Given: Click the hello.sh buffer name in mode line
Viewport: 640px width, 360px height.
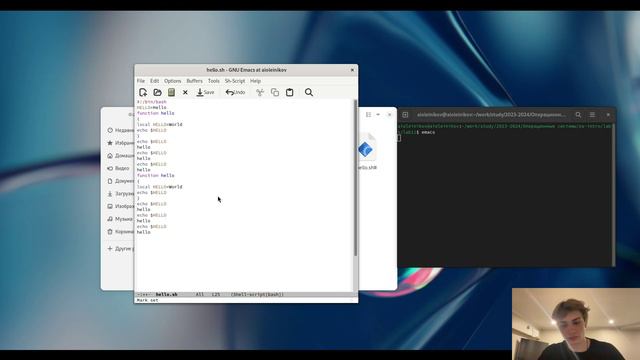Looking at the screenshot, I should coord(167,294).
